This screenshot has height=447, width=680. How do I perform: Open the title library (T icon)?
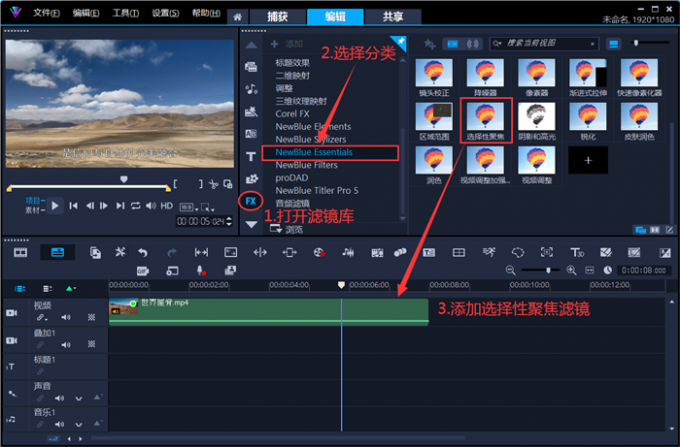(x=250, y=157)
